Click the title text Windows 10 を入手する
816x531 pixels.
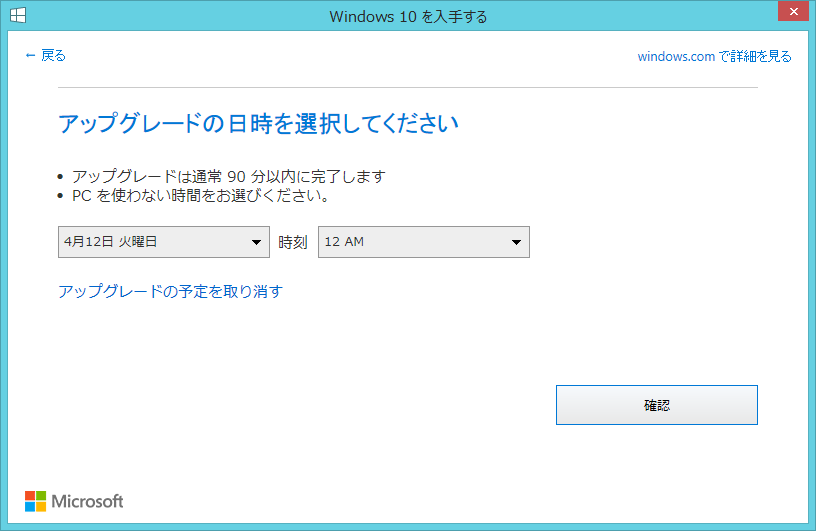point(409,17)
